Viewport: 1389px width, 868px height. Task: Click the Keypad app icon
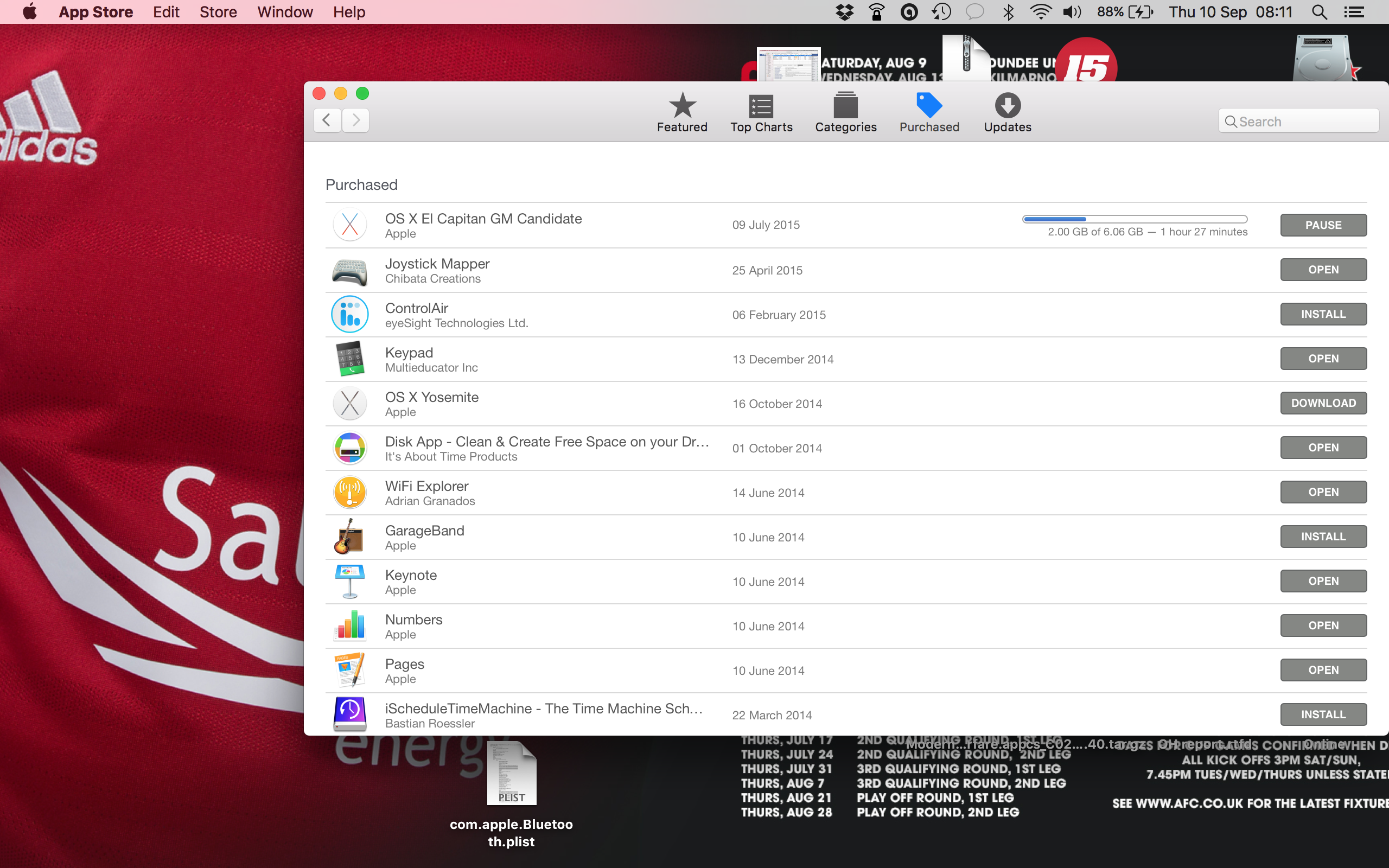pos(349,358)
